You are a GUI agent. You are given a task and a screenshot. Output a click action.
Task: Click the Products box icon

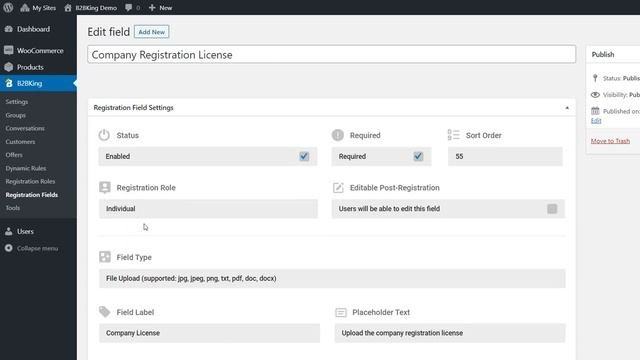pos(9,67)
